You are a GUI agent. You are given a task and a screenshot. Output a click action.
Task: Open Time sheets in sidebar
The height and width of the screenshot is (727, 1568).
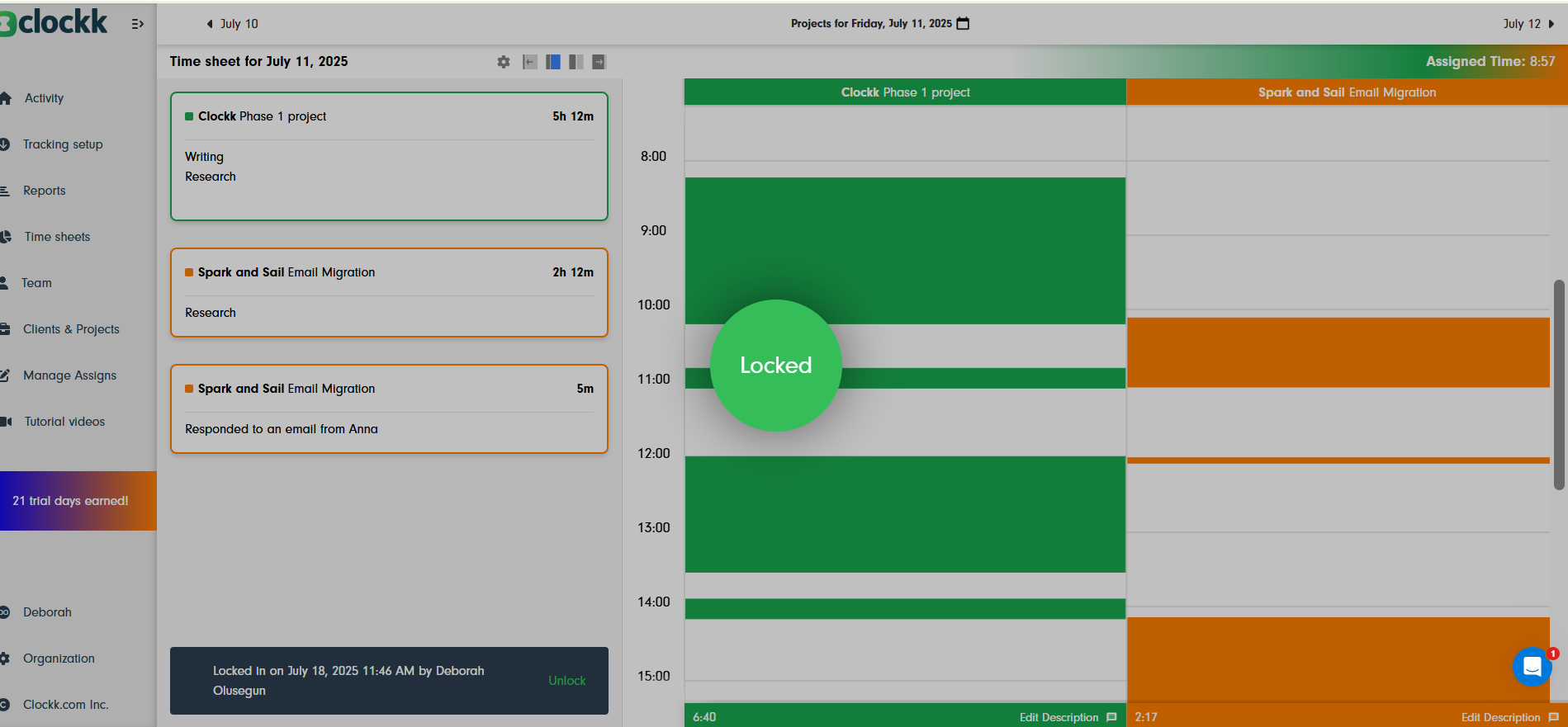[57, 237]
